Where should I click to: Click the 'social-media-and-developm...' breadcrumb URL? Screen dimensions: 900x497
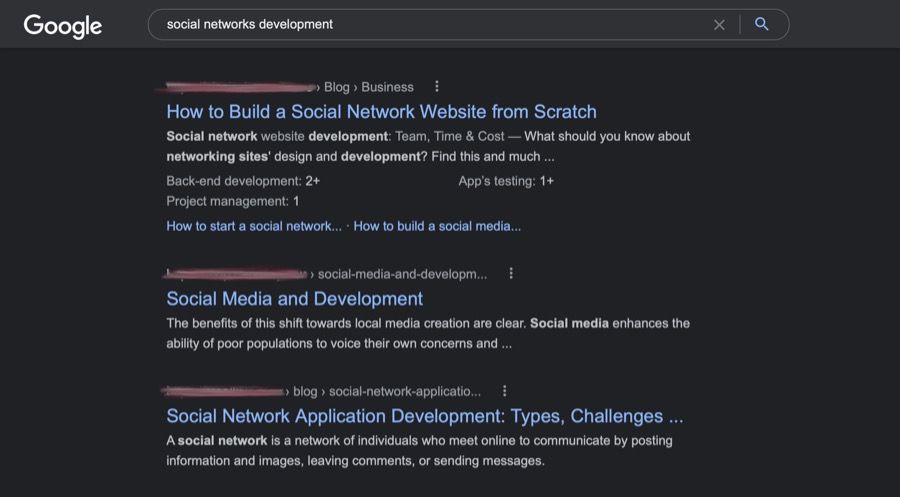(x=402, y=274)
